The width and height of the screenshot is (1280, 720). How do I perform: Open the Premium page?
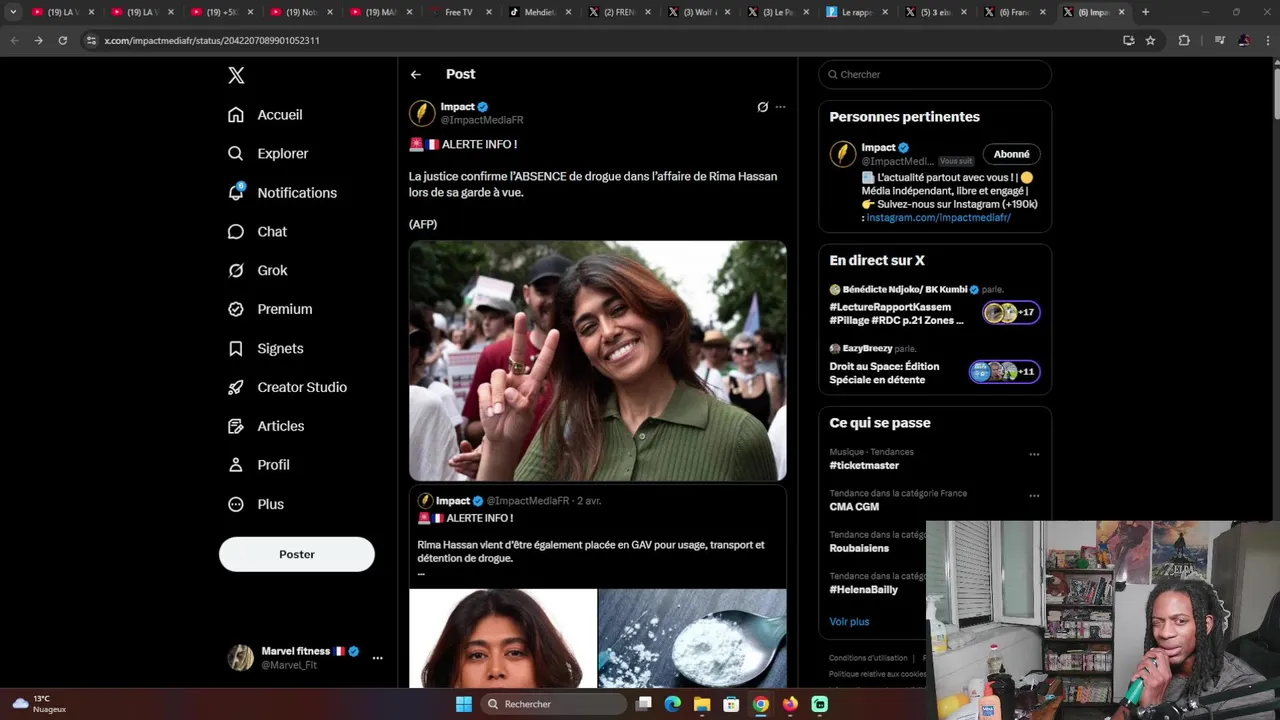[270, 310]
